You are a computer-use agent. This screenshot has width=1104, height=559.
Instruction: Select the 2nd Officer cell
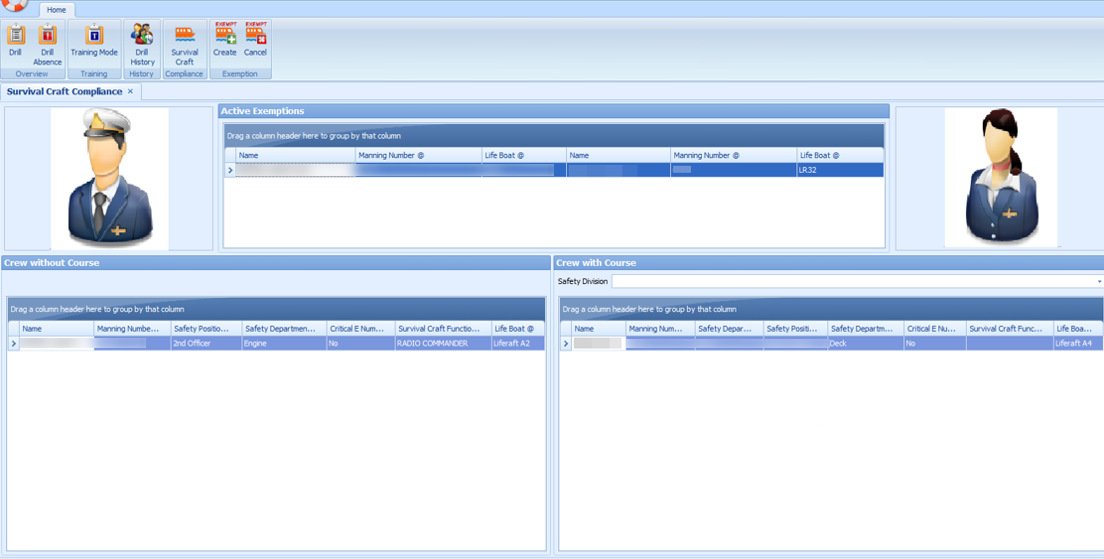[x=206, y=344]
